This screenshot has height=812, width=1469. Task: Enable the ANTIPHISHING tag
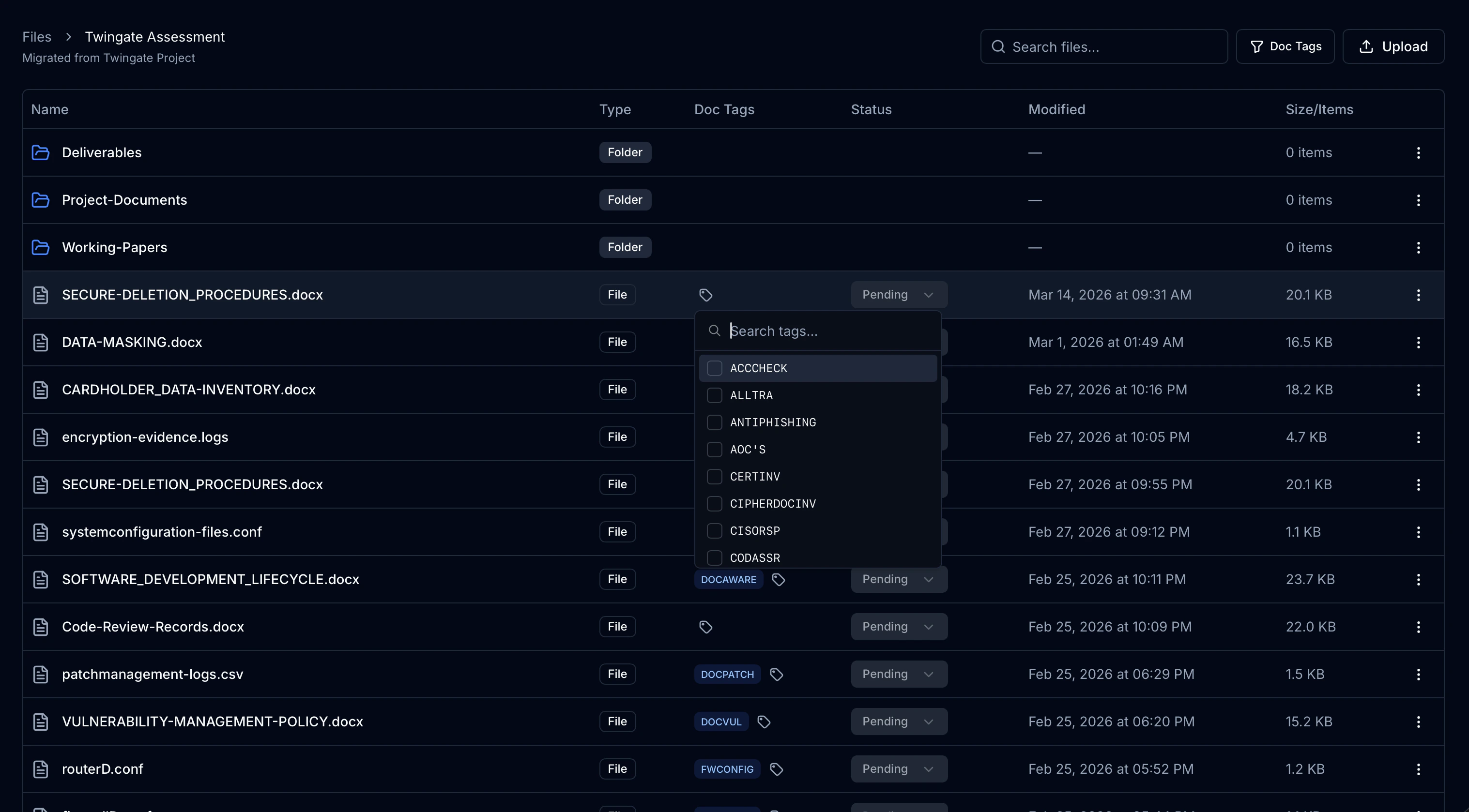coord(714,422)
